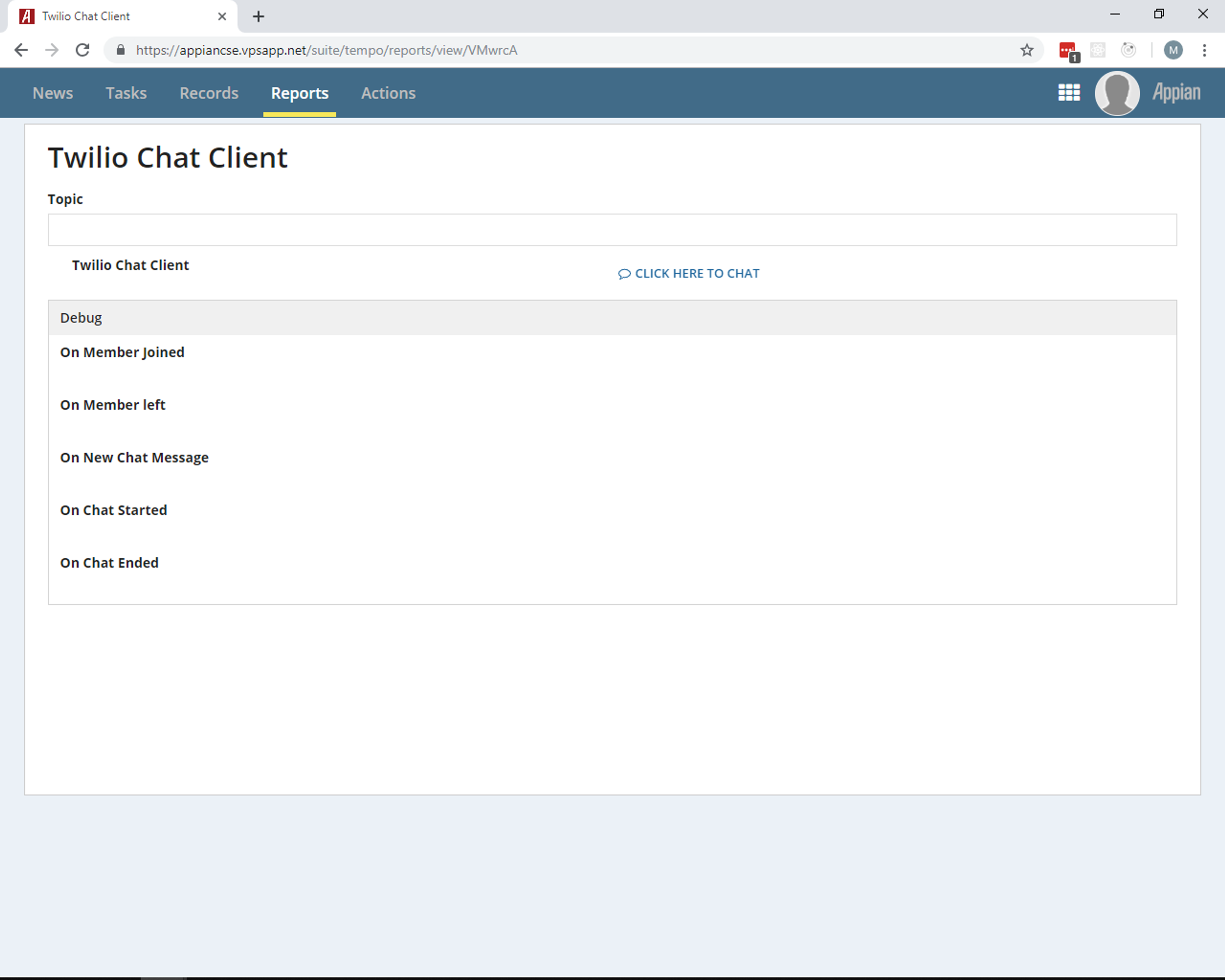The image size is (1225, 980).
Task: Open the Appian site navigation grid
Action: 1069,93
